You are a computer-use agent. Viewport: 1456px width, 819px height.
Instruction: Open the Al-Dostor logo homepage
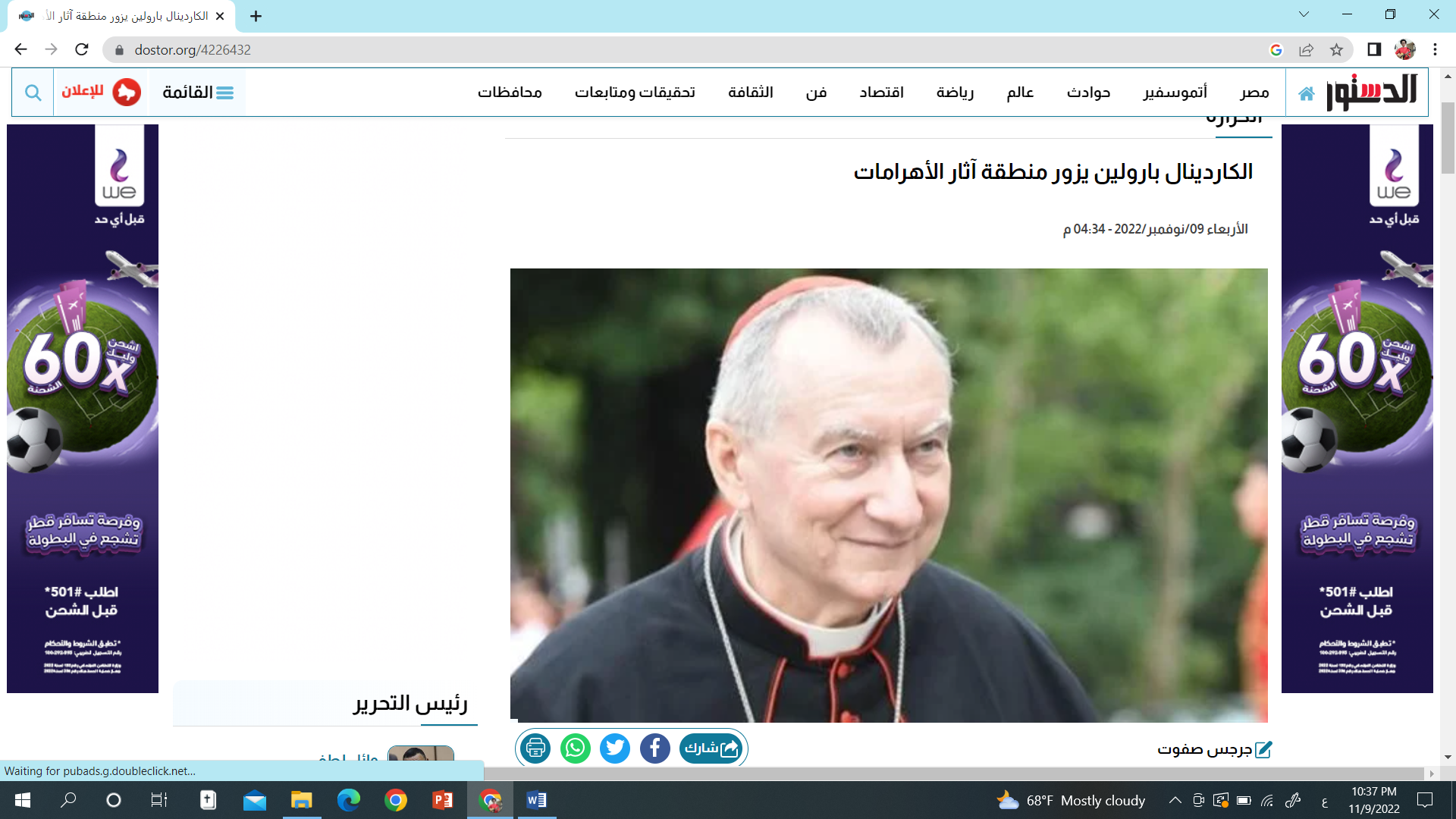1371,93
